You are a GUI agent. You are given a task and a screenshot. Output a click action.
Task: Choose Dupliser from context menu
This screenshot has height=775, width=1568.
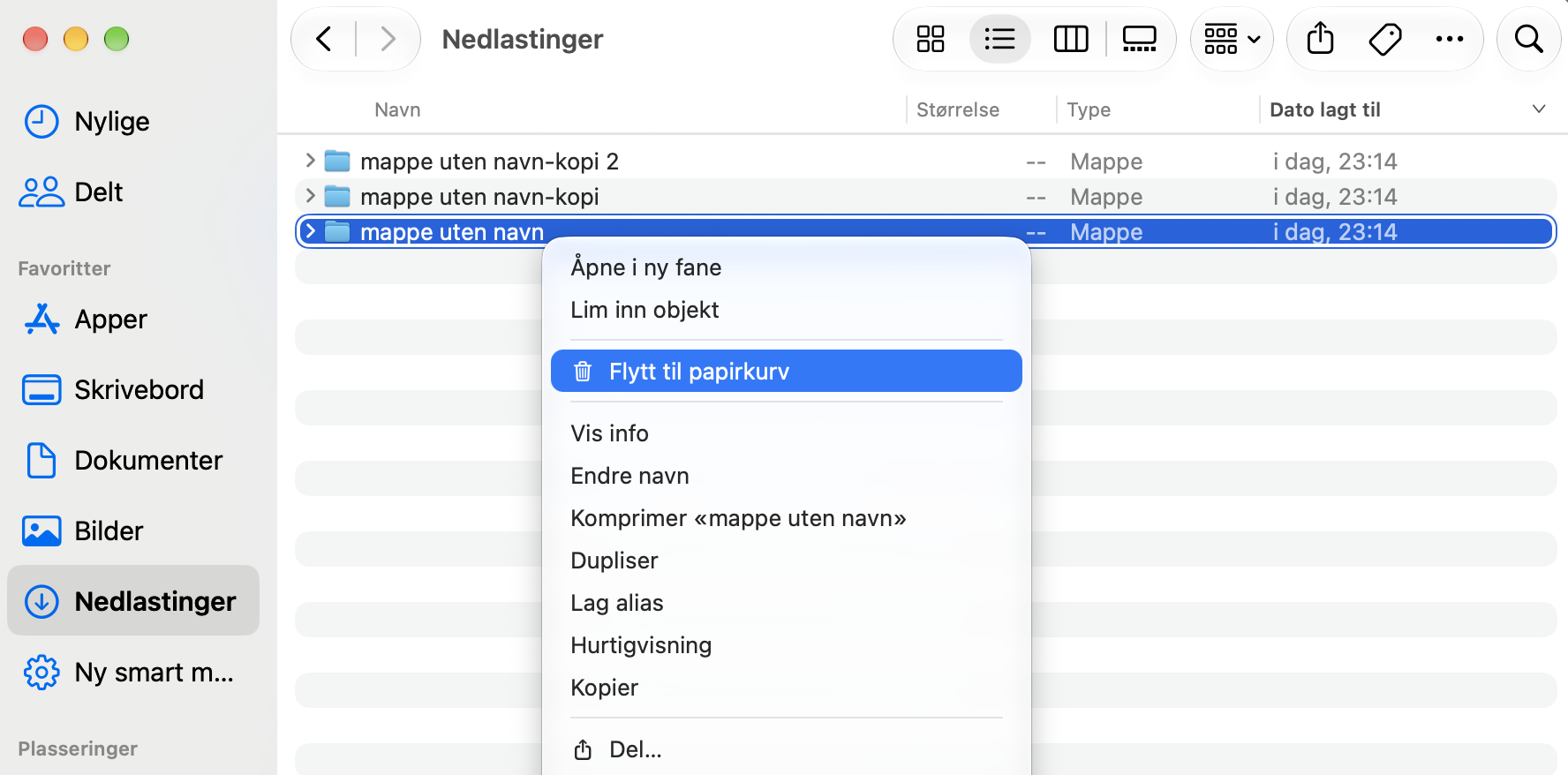point(786,561)
